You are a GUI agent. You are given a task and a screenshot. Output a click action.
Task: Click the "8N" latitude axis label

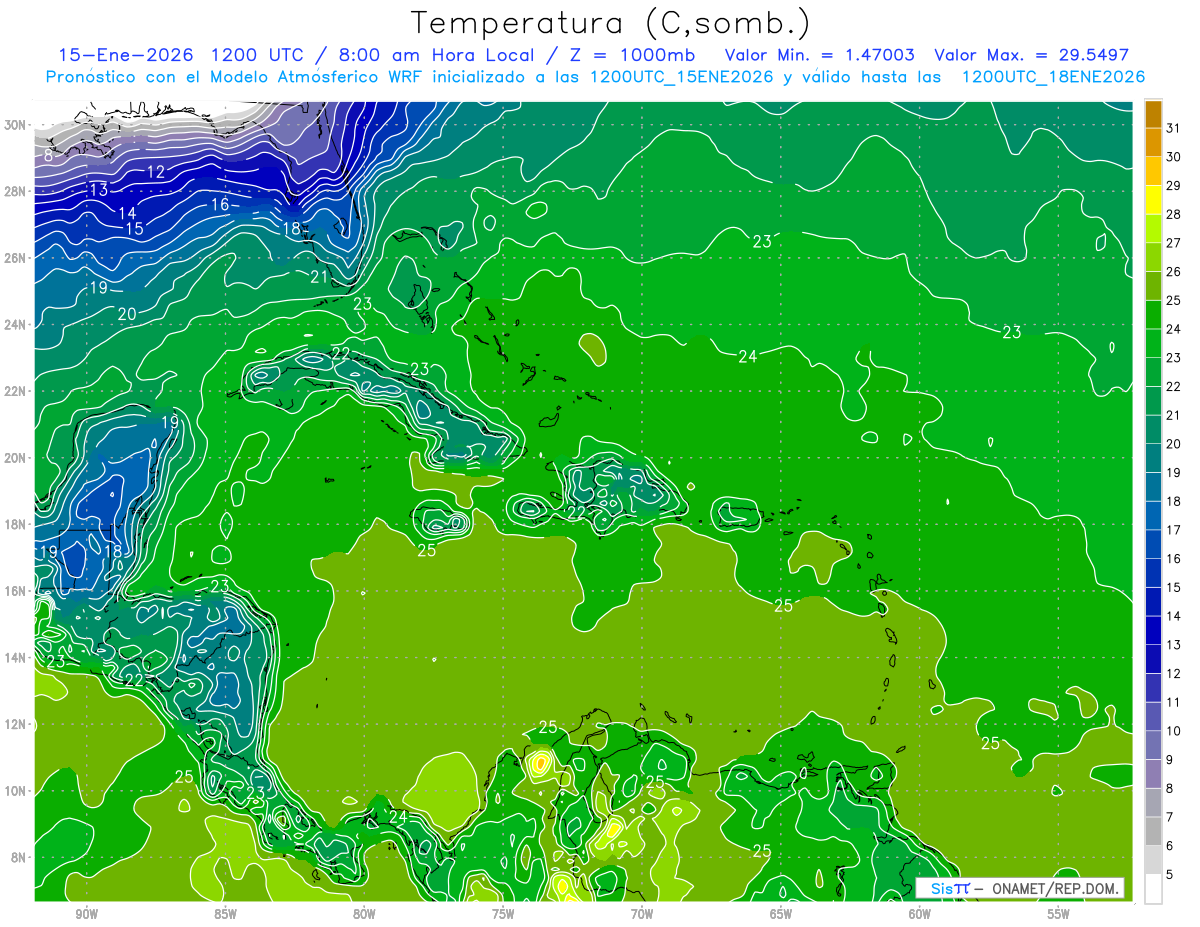pos(20,857)
